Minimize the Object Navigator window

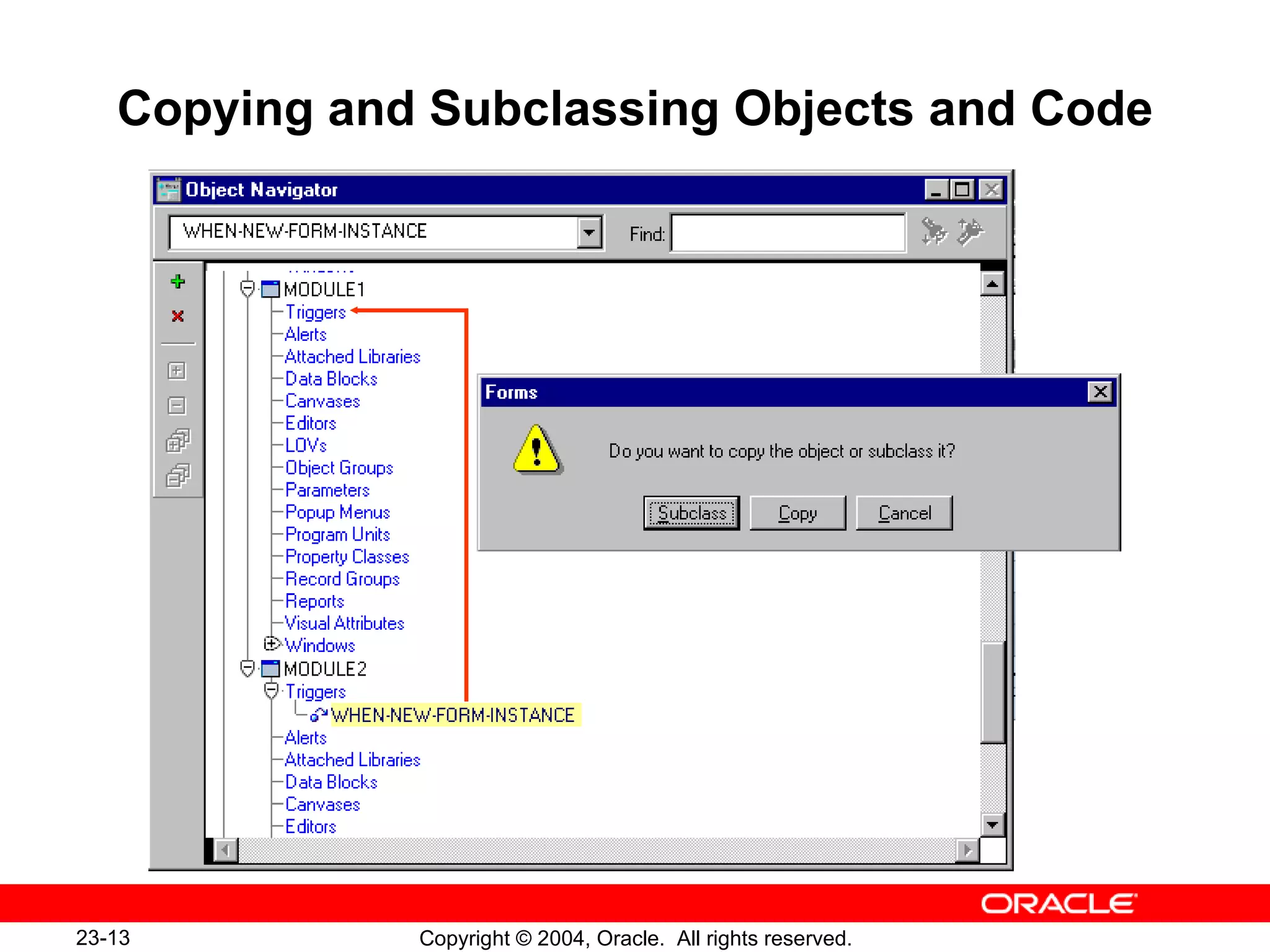click(x=936, y=190)
